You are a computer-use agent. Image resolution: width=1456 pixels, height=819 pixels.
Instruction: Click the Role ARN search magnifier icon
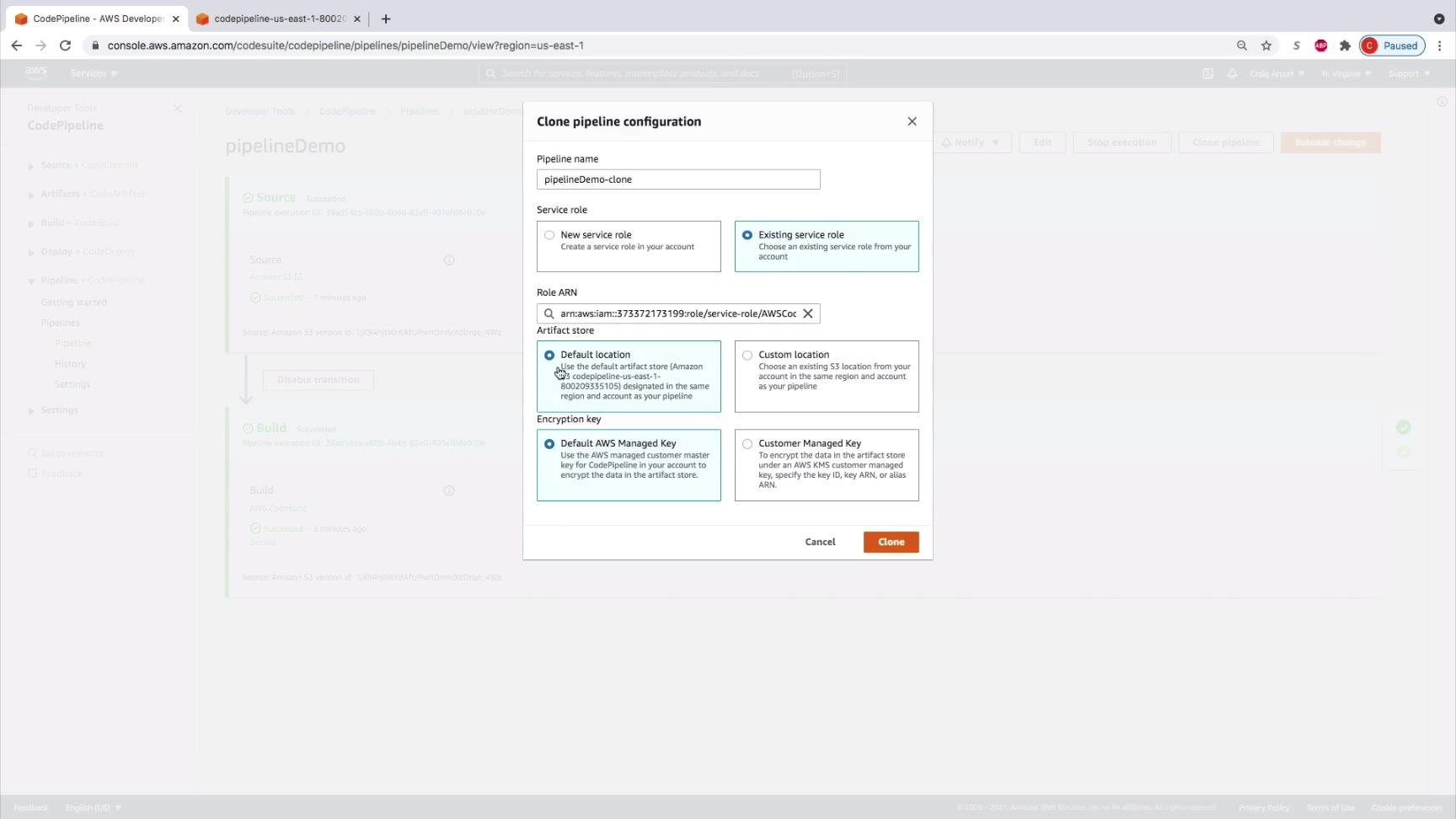click(x=549, y=313)
